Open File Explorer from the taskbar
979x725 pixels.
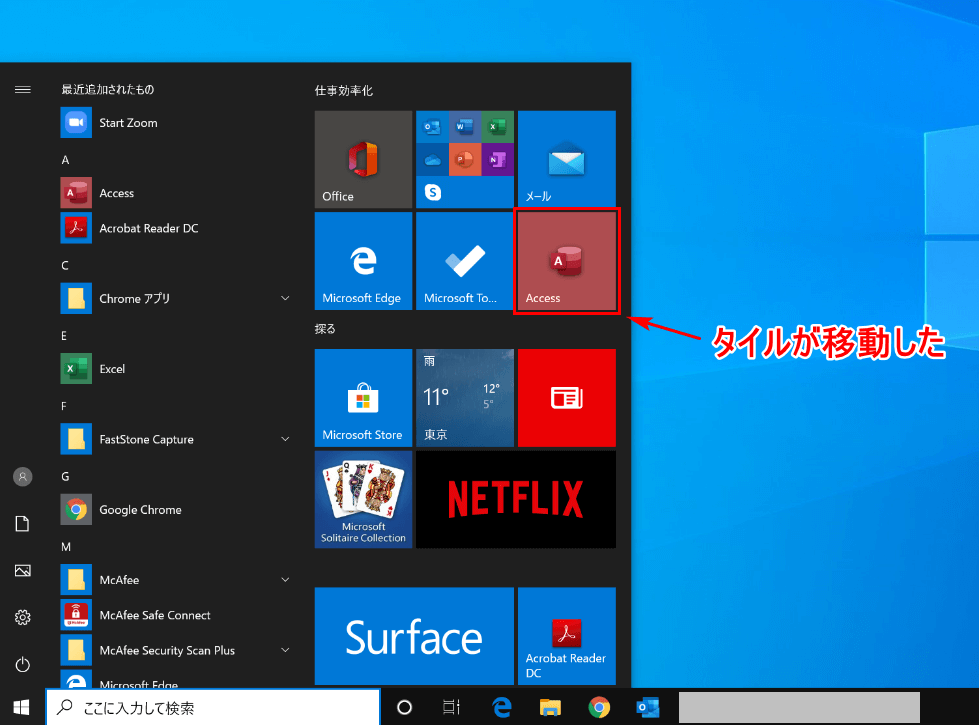pos(550,708)
